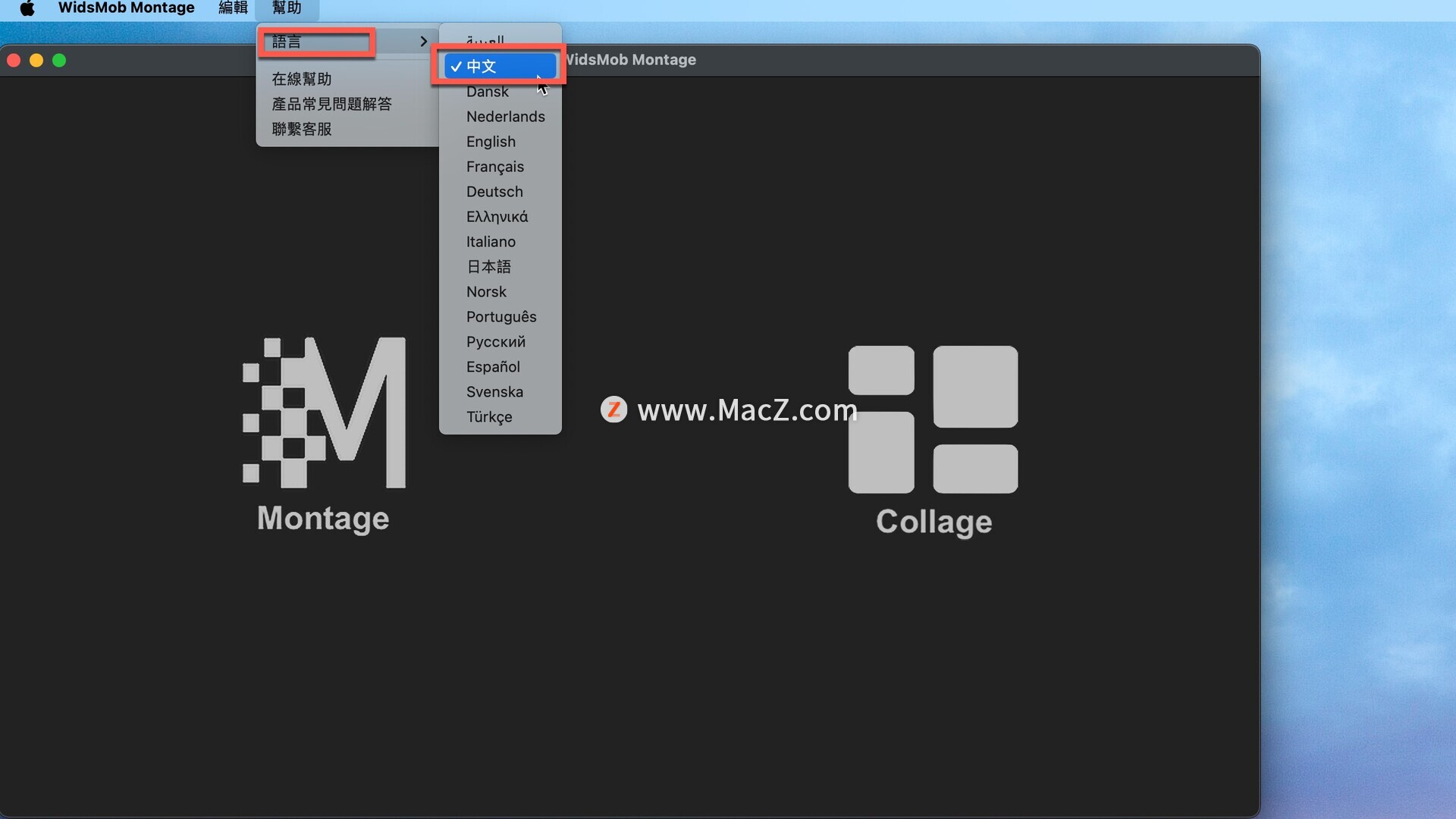Viewport: 1456px width, 819px height.
Task: Choose Norsk from language list
Action: [x=500, y=292]
